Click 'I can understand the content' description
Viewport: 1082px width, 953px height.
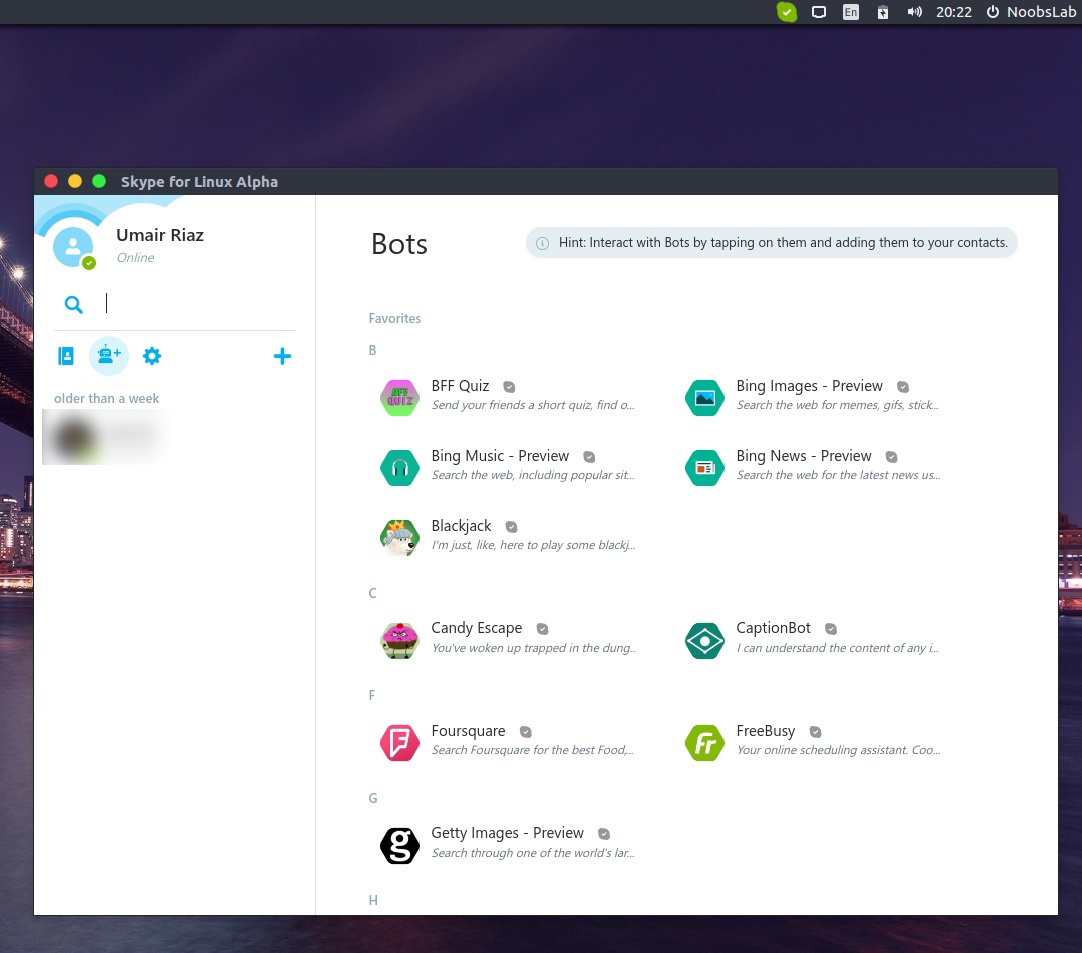[838, 648]
